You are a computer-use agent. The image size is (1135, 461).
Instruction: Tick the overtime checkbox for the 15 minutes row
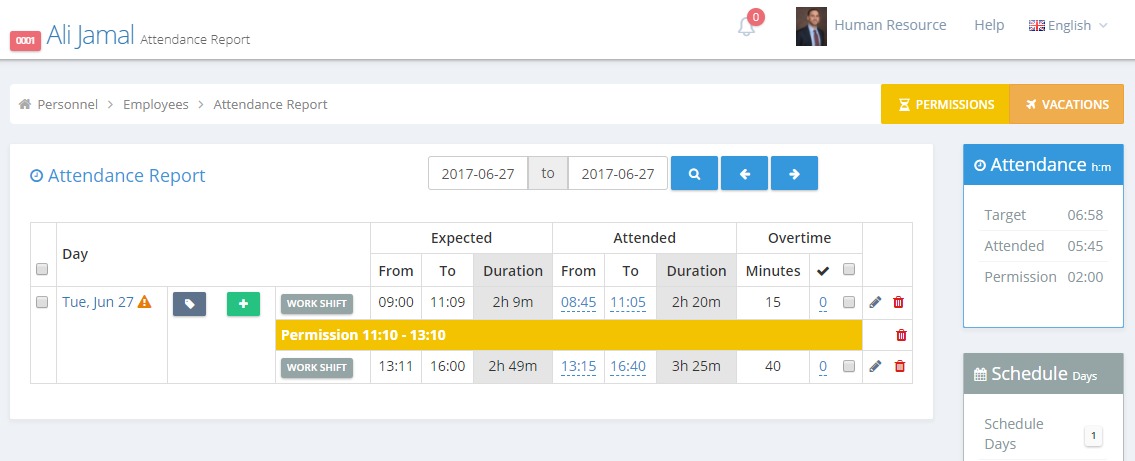[x=849, y=303]
